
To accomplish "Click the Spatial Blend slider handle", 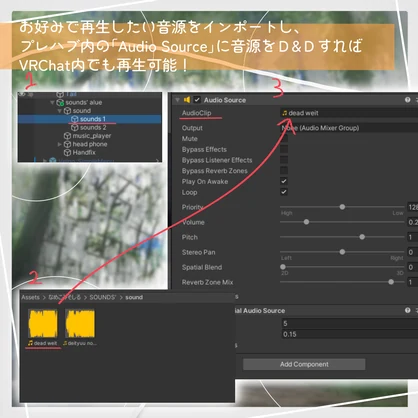I will coord(283,267).
